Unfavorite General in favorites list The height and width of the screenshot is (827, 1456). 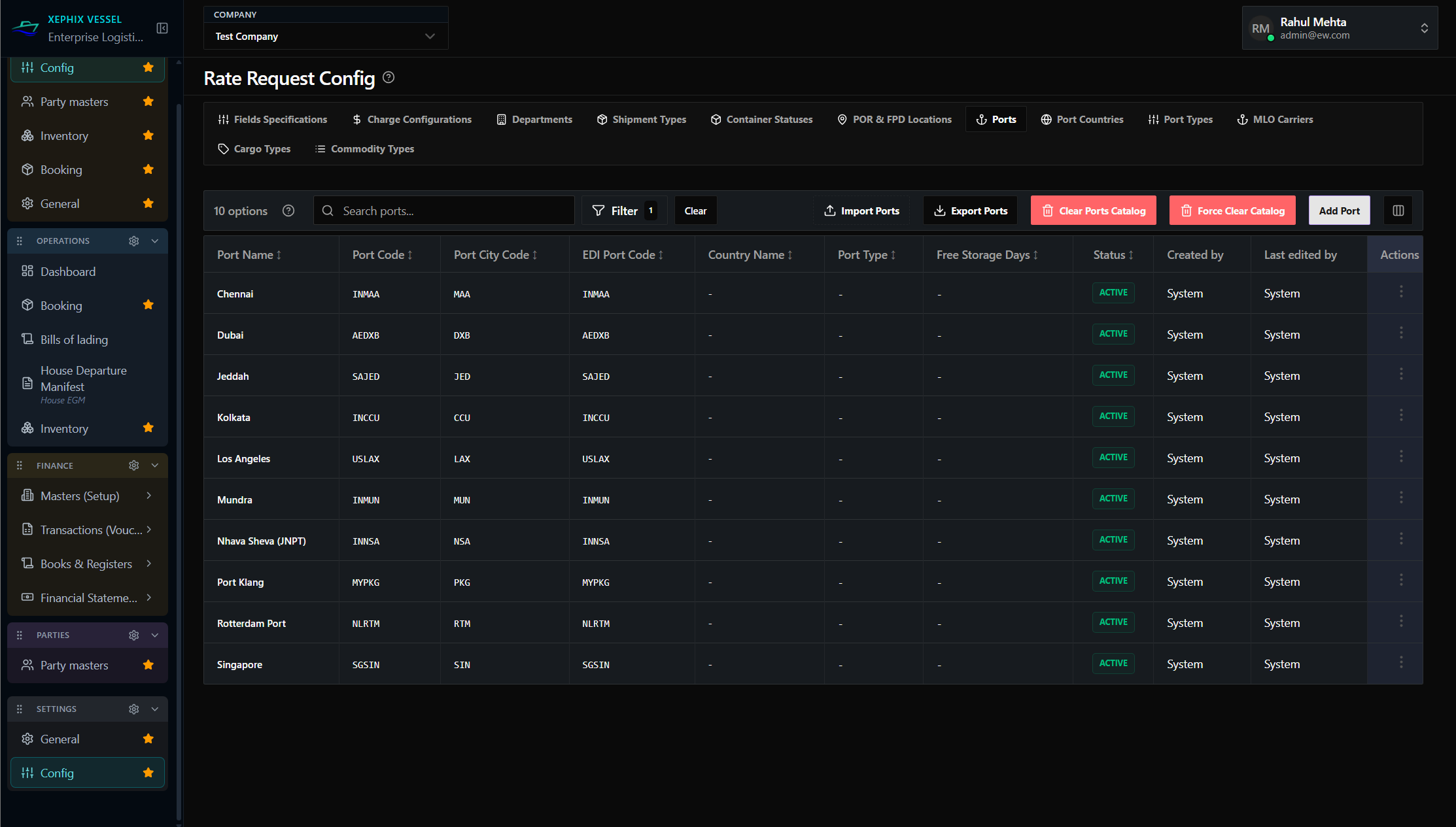coord(148,203)
